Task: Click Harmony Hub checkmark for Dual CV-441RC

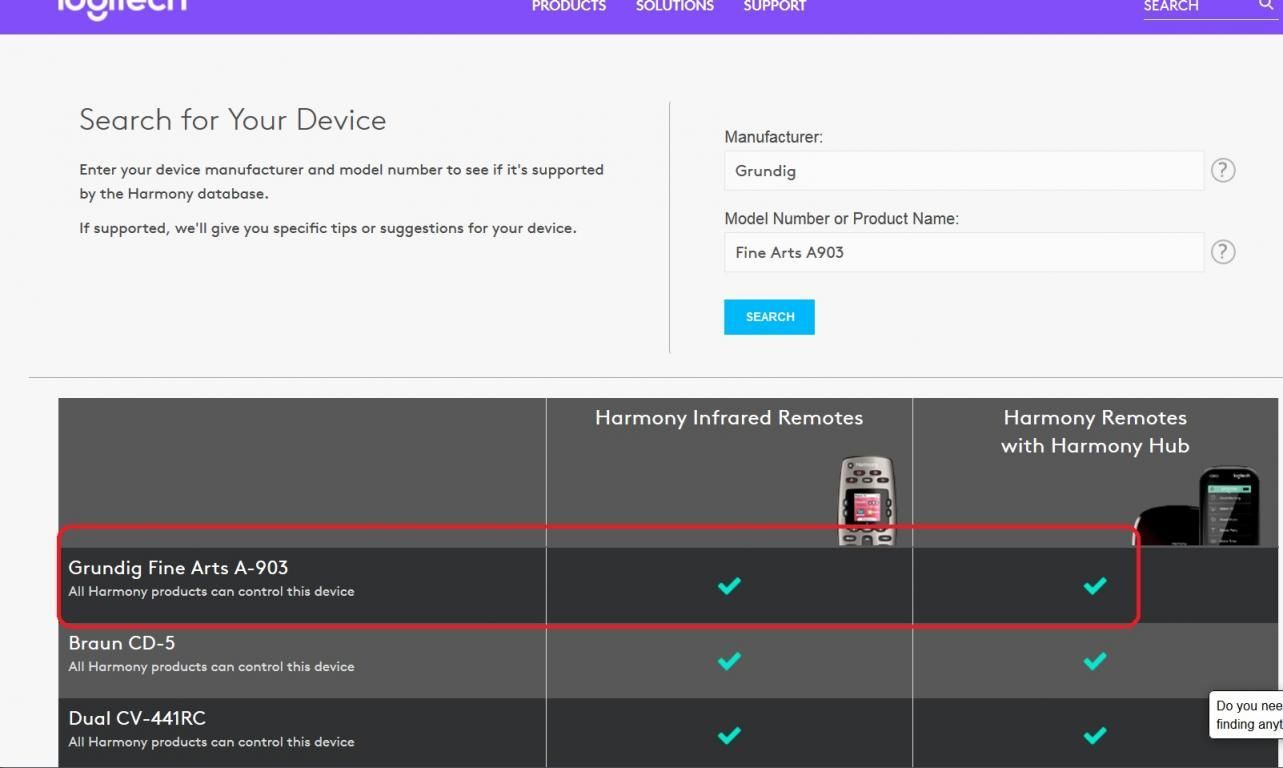Action: [x=1095, y=735]
